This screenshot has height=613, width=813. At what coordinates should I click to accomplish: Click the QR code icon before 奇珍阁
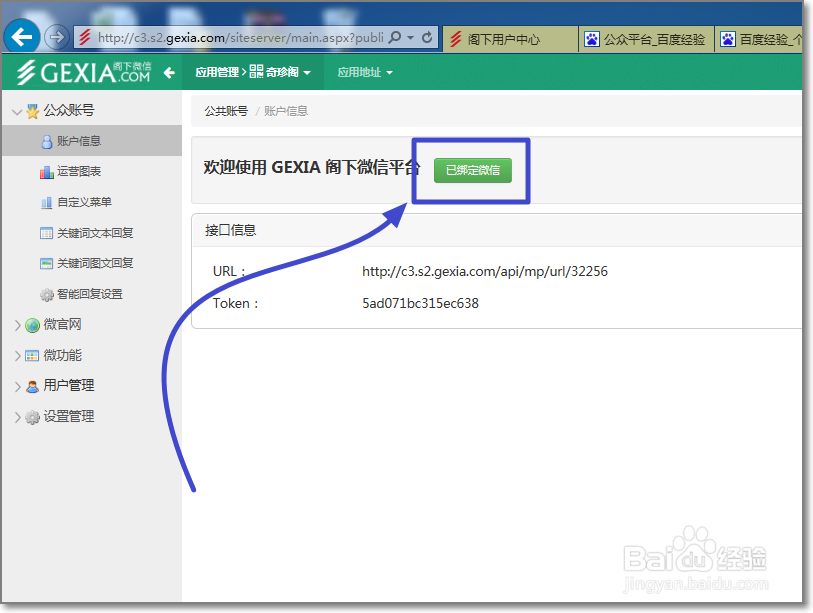pyautogui.click(x=256, y=72)
